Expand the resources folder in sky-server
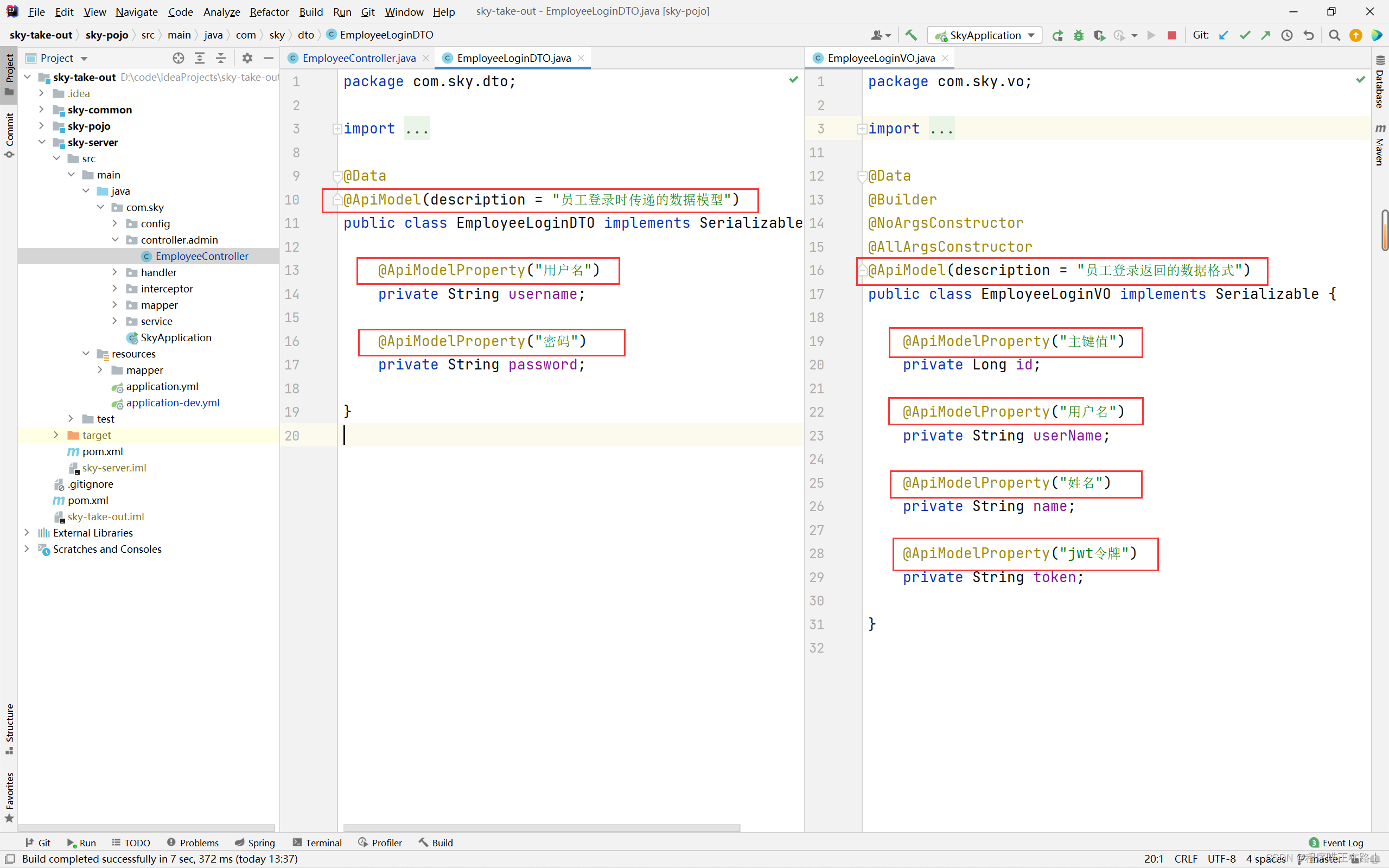Image resolution: width=1389 pixels, height=868 pixels. (x=86, y=353)
